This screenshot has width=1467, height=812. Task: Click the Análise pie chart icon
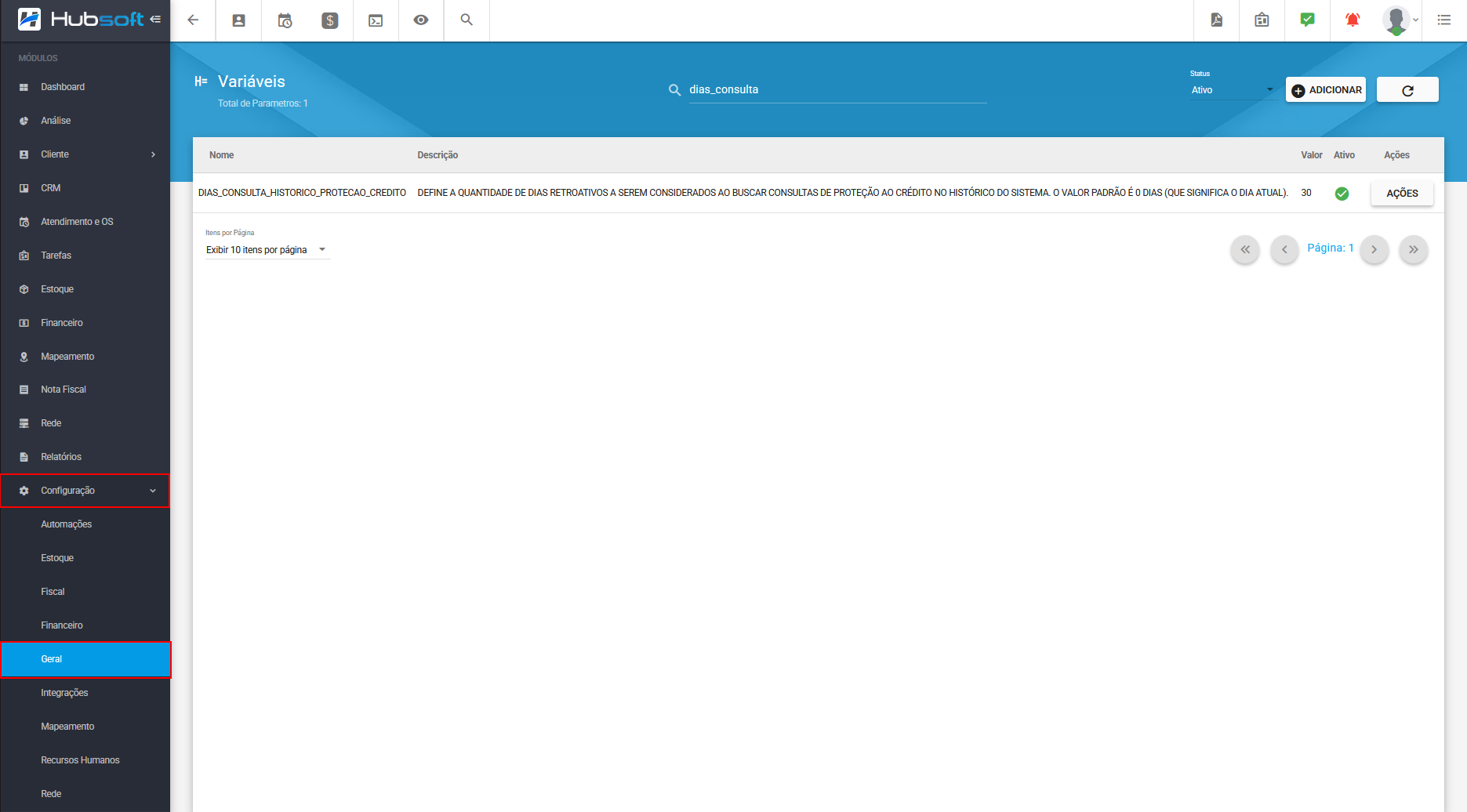pyautogui.click(x=24, y=121)
